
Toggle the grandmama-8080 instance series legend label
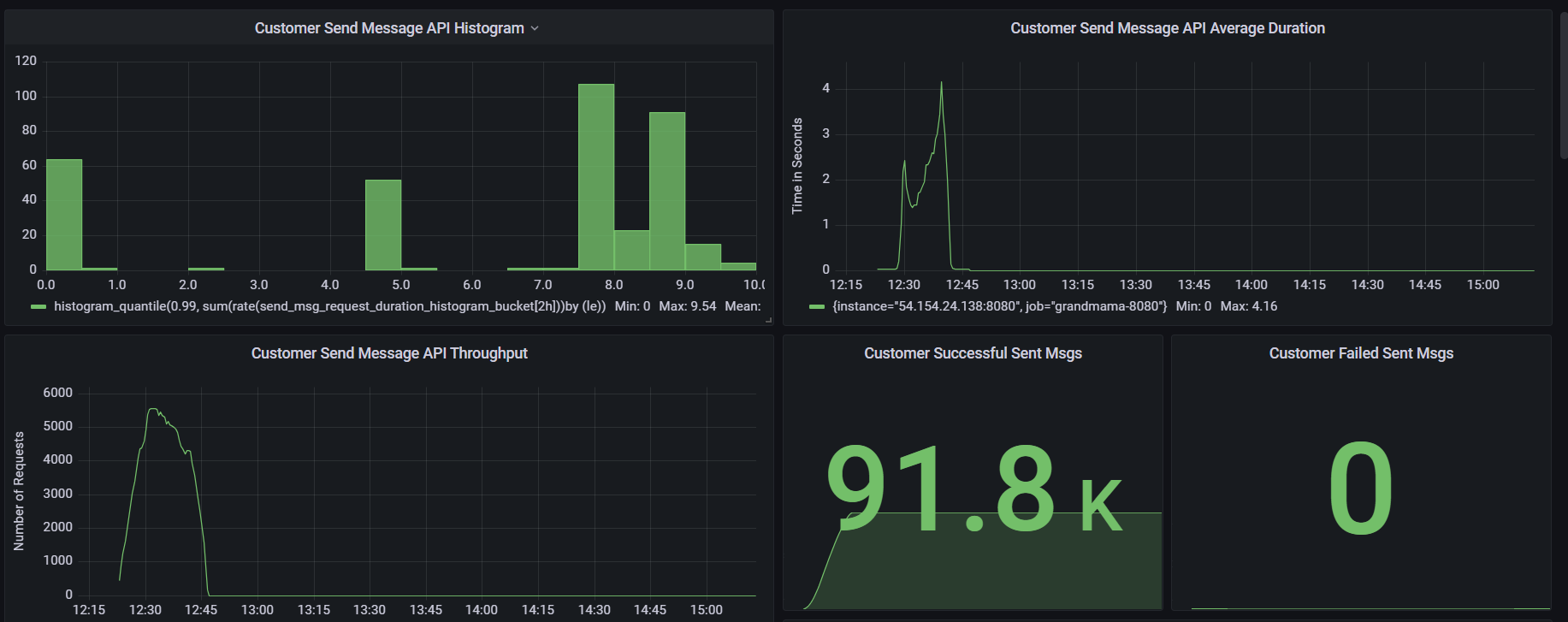point(999,306)
